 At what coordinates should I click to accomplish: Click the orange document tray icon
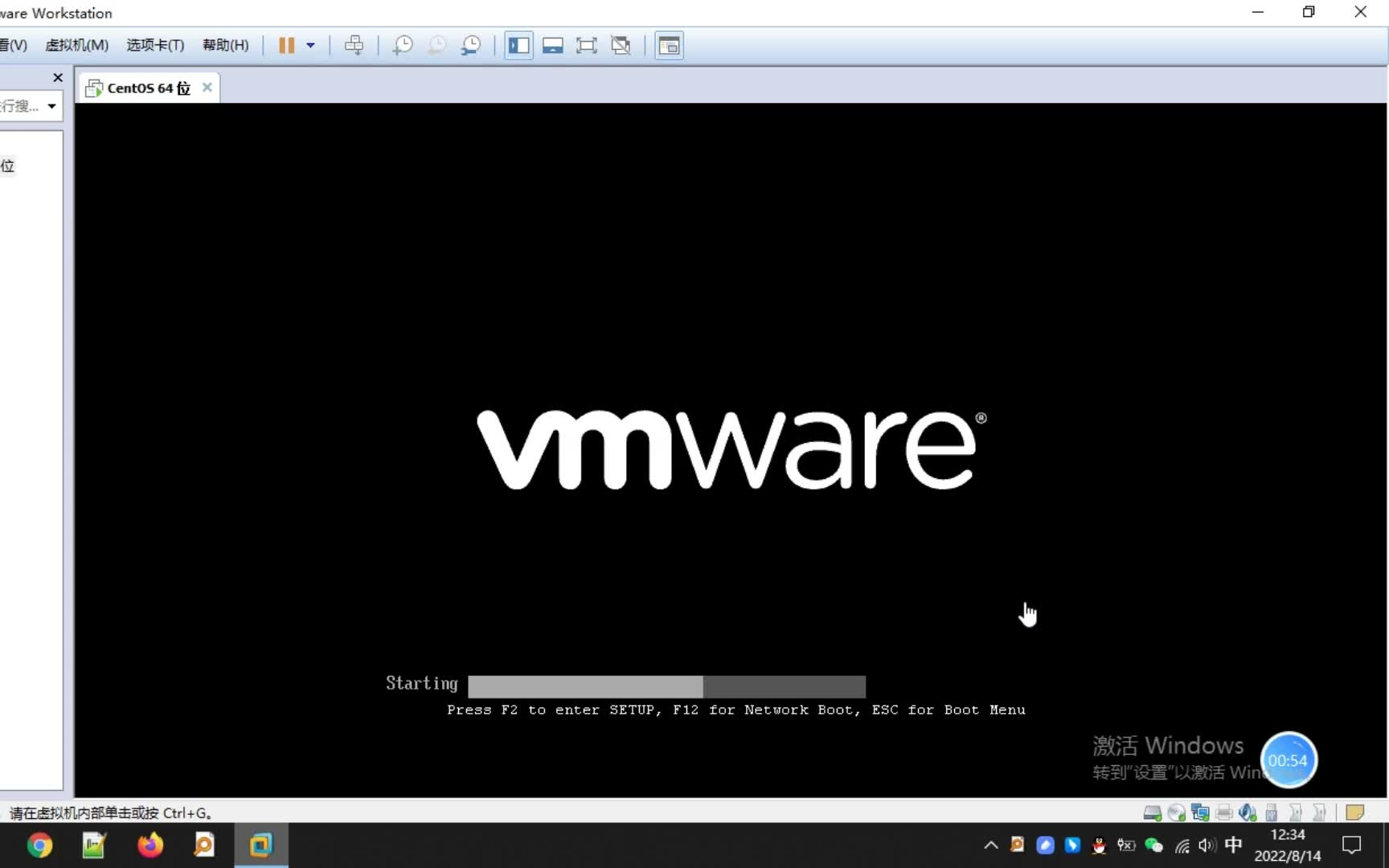click(x=1018, y=844)
